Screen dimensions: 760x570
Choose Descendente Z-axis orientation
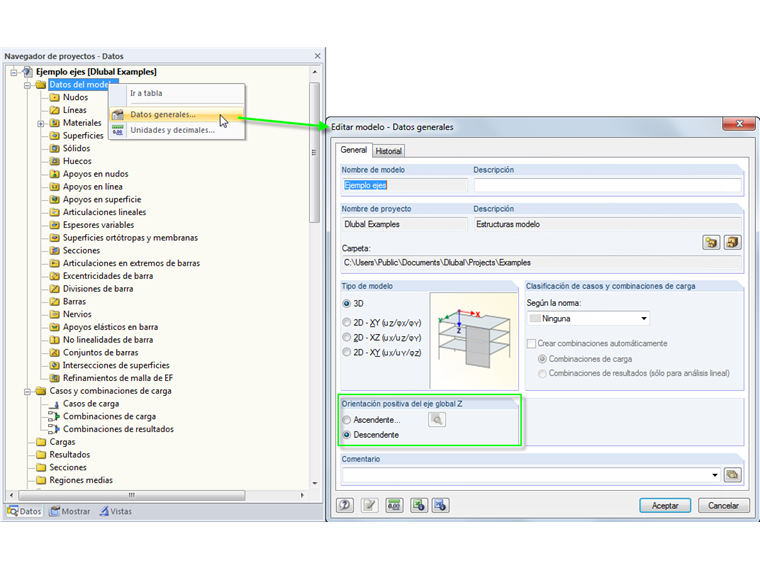click(347, 435)
